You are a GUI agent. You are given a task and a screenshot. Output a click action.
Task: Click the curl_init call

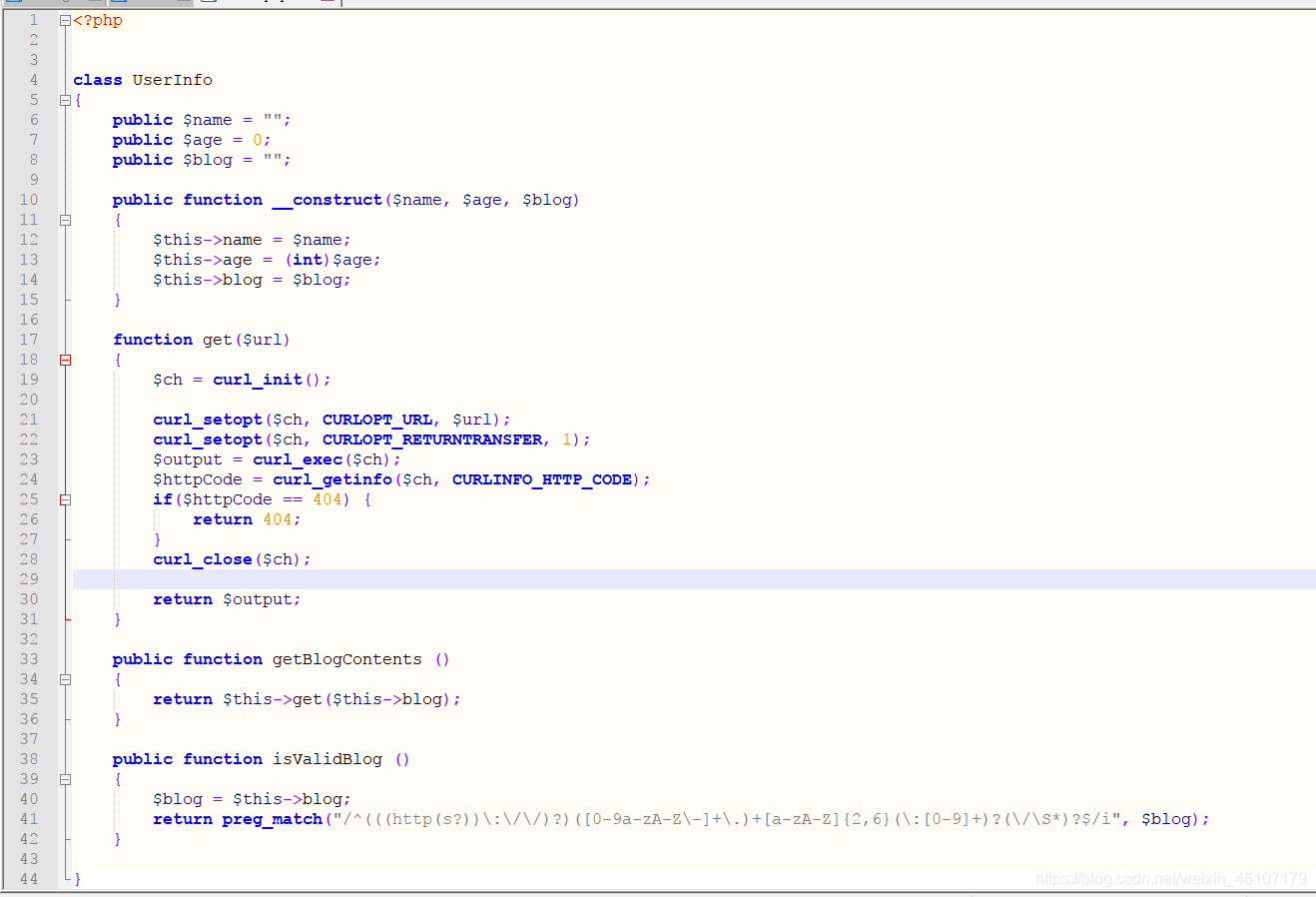258,380
